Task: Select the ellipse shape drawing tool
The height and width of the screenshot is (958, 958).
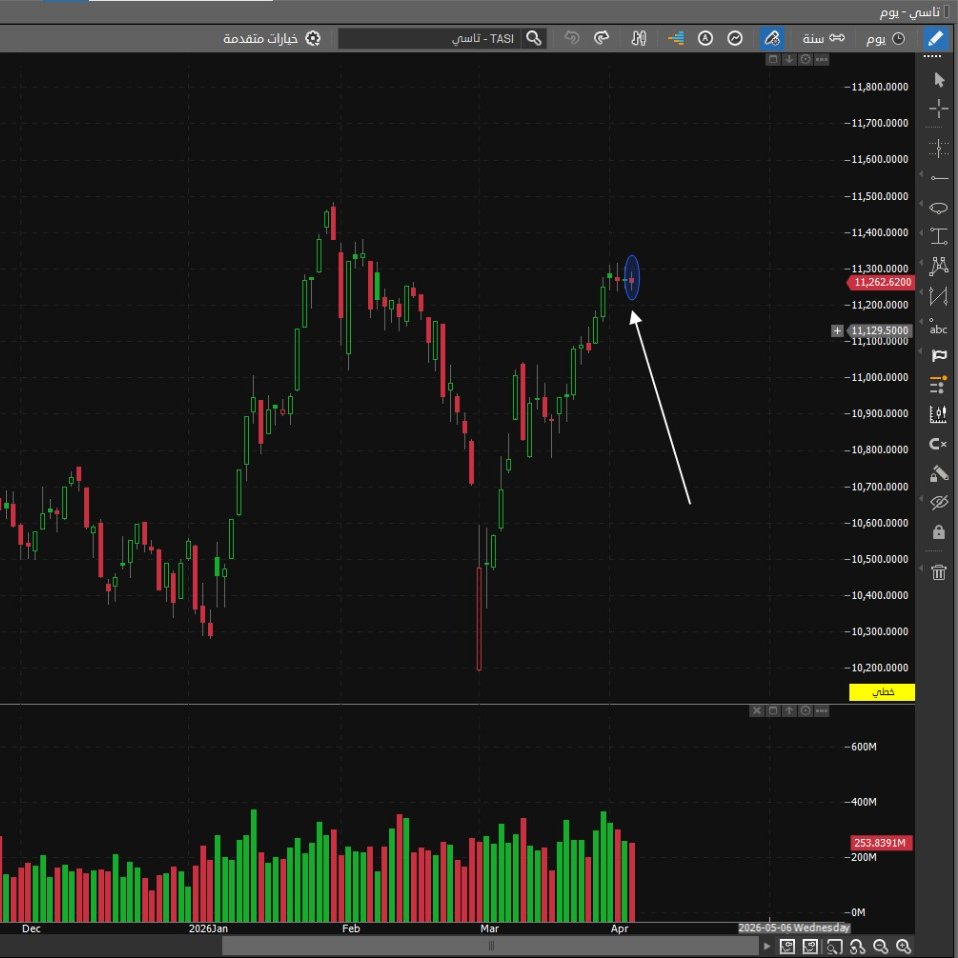Action: pos(939,208)
